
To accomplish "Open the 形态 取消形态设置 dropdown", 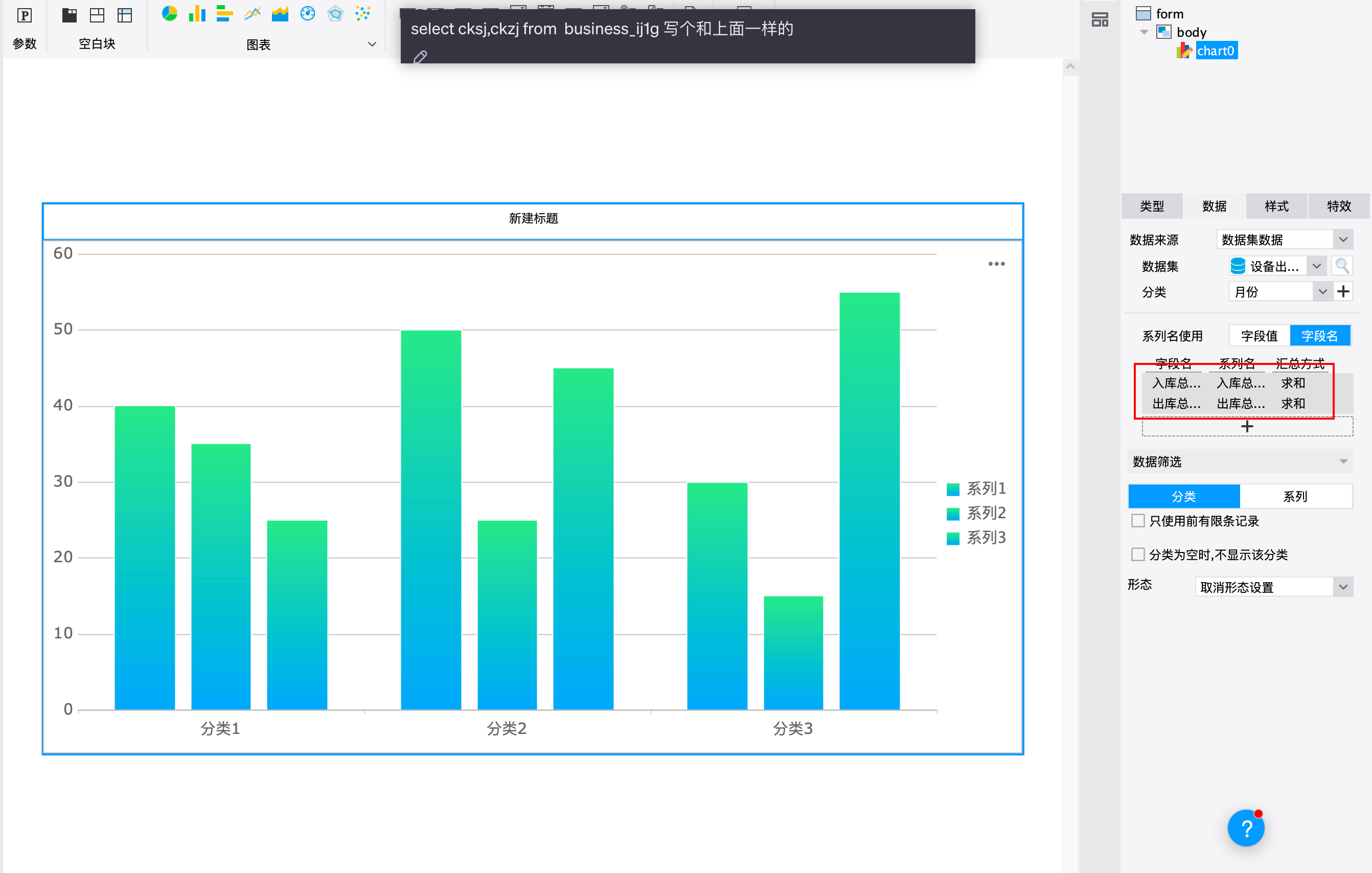I will [x=1274, y=587].
